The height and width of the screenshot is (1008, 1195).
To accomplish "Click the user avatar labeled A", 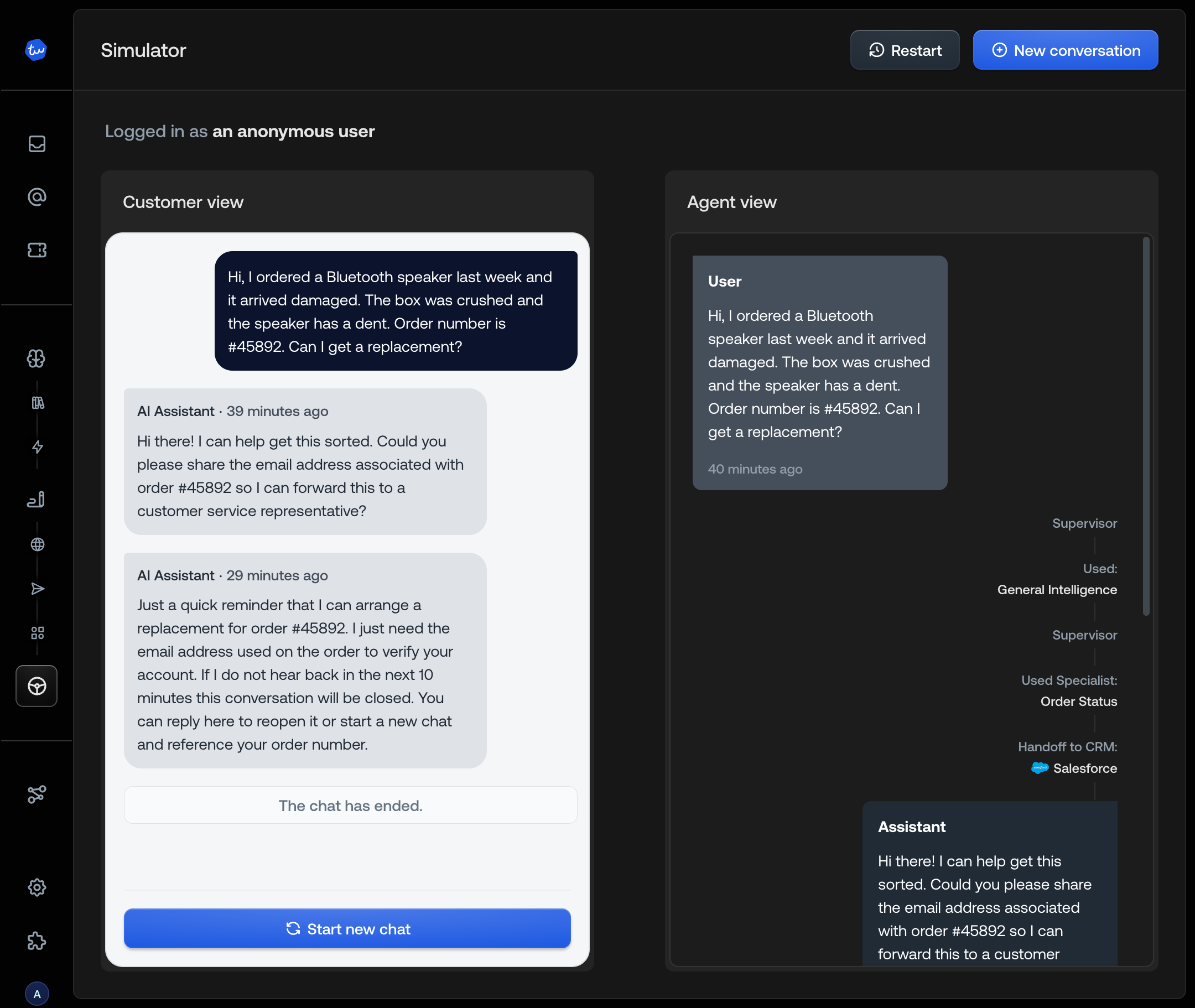I will 37,994.
